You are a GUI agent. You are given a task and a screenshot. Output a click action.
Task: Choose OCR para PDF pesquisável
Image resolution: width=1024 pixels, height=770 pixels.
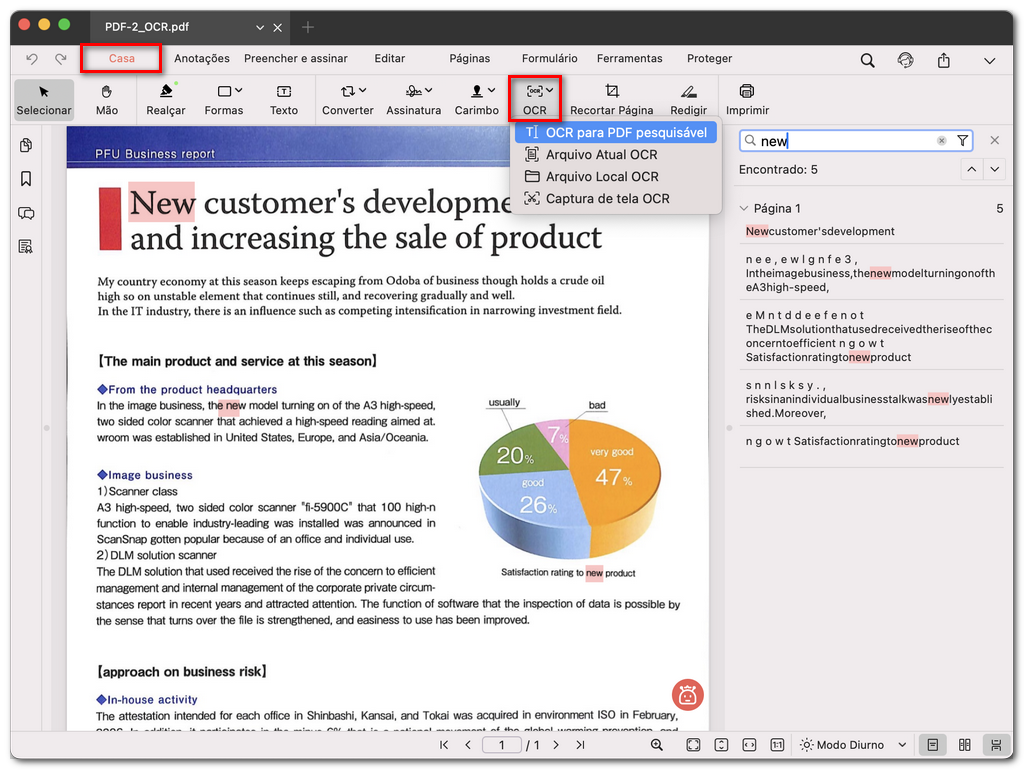point(617,132)
